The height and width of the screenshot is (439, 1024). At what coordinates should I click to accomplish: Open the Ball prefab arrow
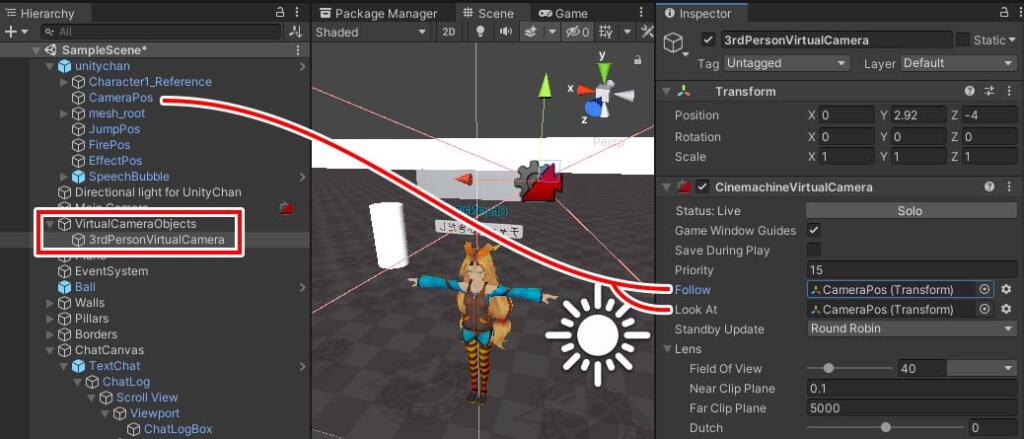[302, 287]
